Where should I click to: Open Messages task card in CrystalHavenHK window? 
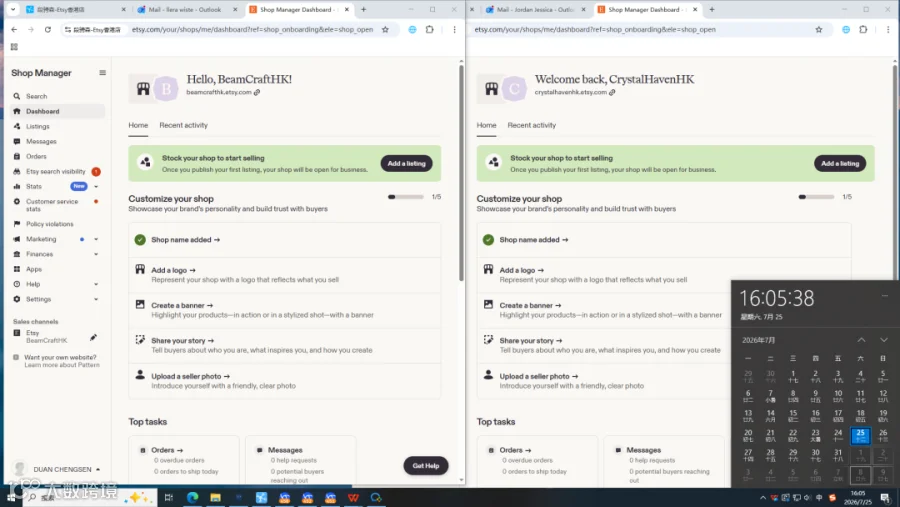coord(666,460)
